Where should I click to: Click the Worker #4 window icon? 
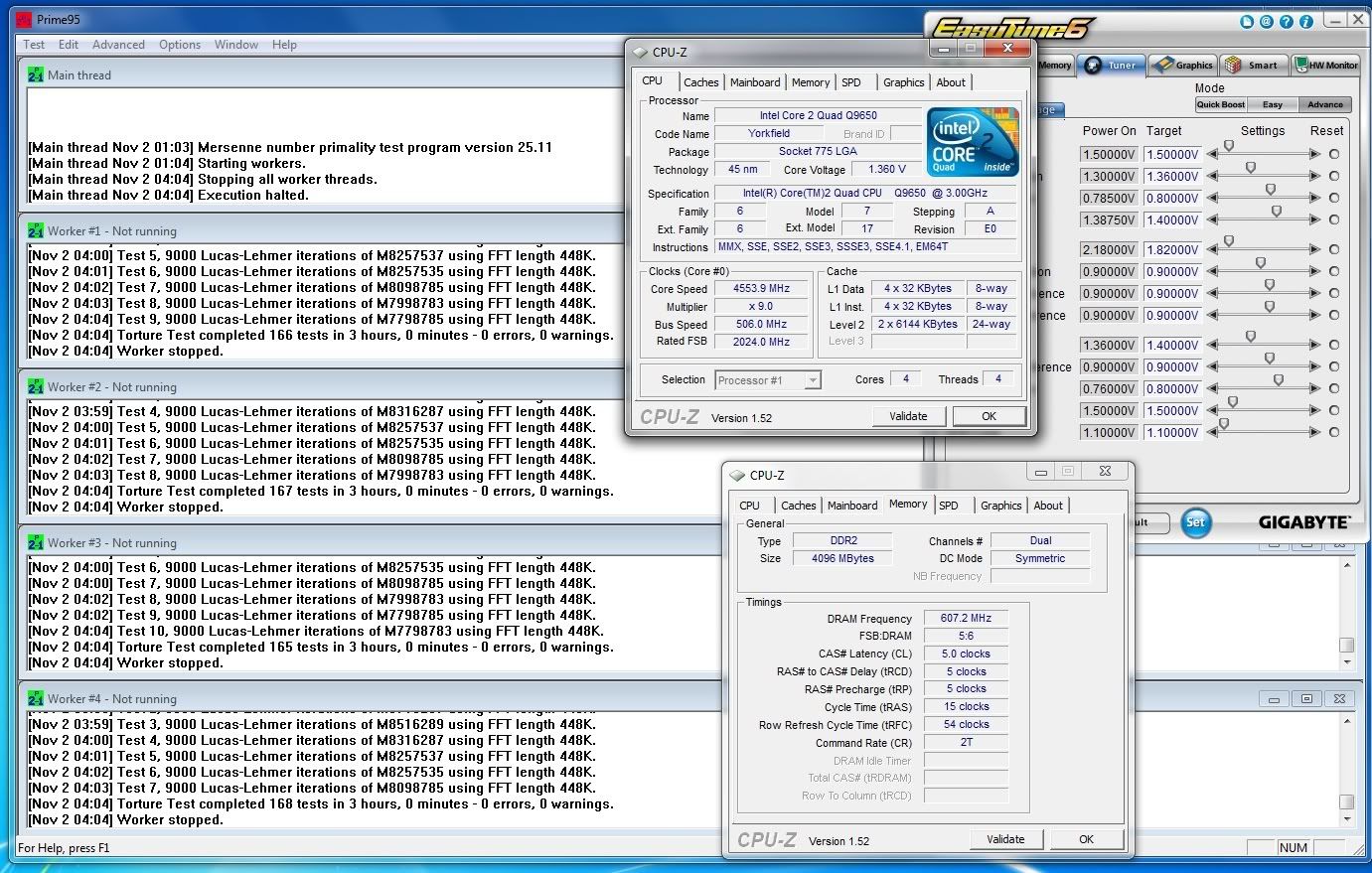[x=36, y=698]
